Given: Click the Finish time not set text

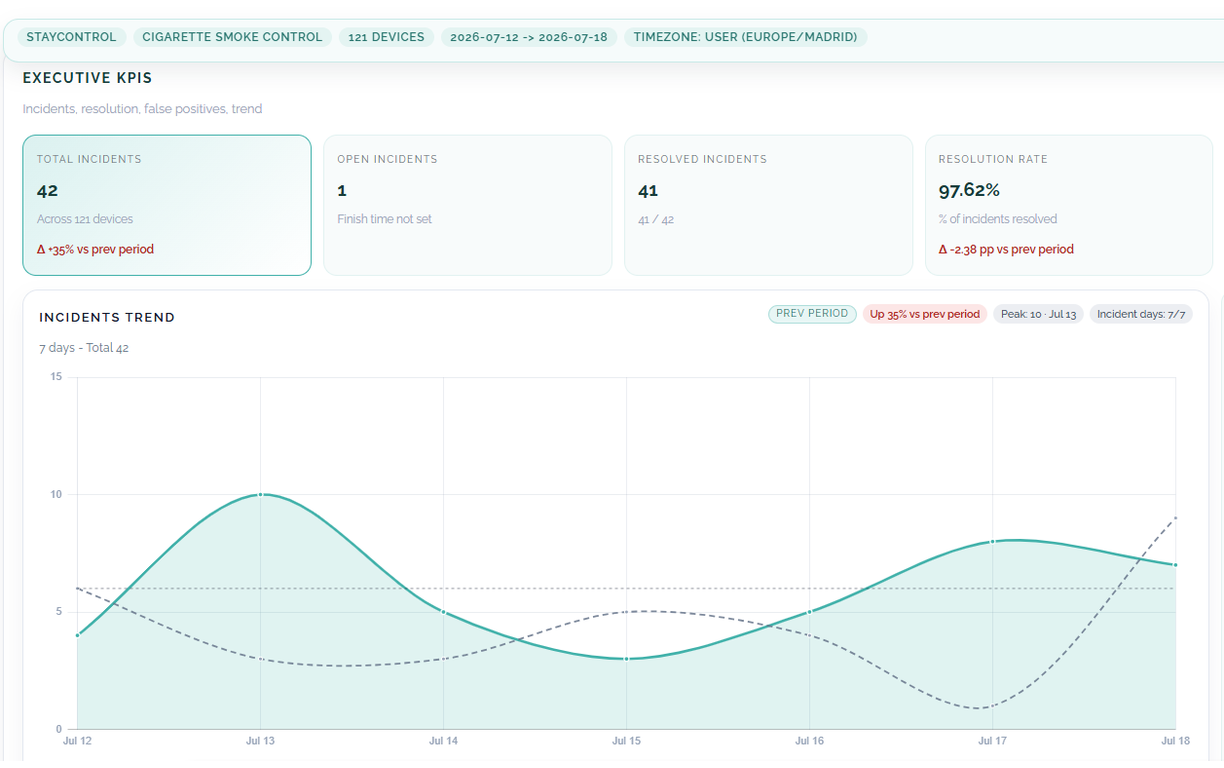Looking at the screenshot, I should (x=384, y=219).
